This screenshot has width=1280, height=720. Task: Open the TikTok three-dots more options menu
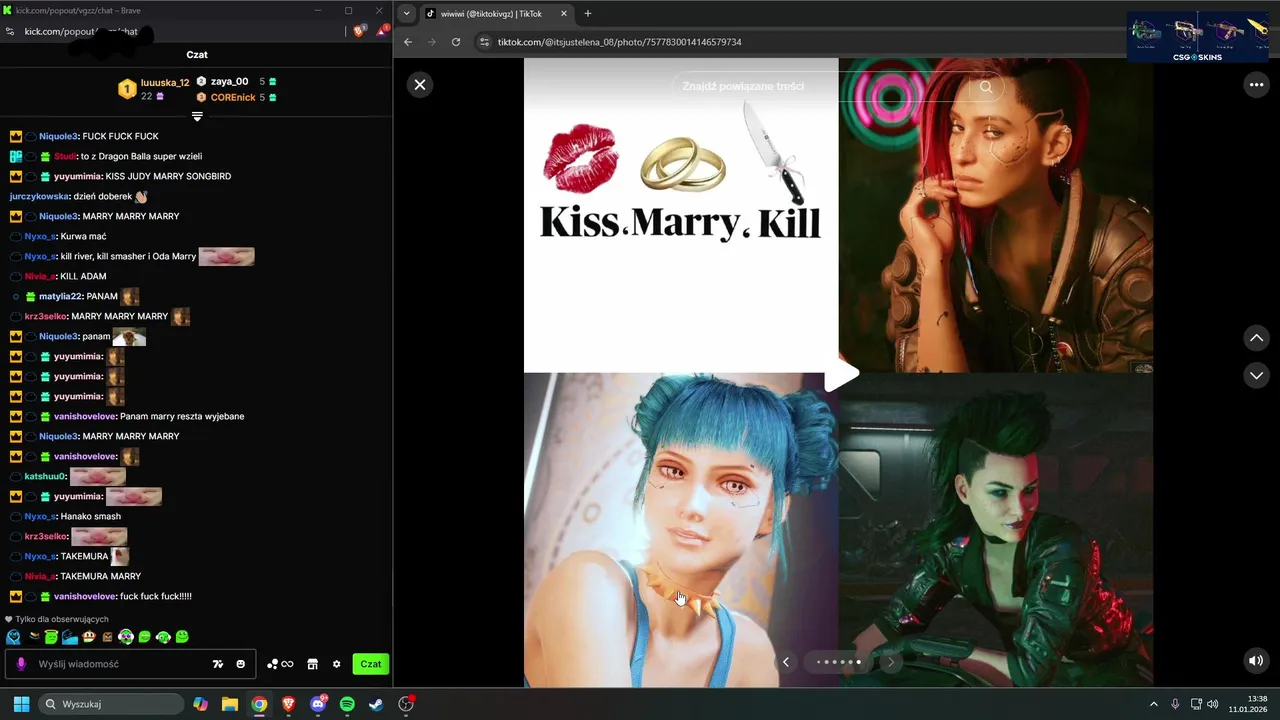tap(1256, 85)
